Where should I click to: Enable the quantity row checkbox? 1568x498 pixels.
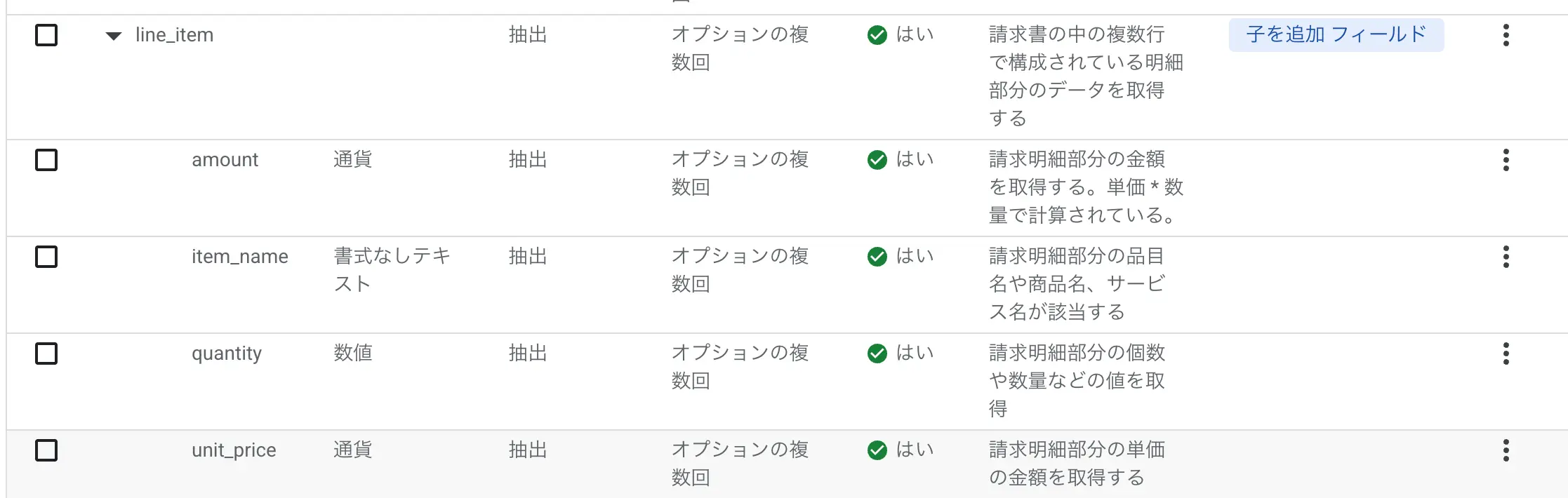(x=46, y=354)
